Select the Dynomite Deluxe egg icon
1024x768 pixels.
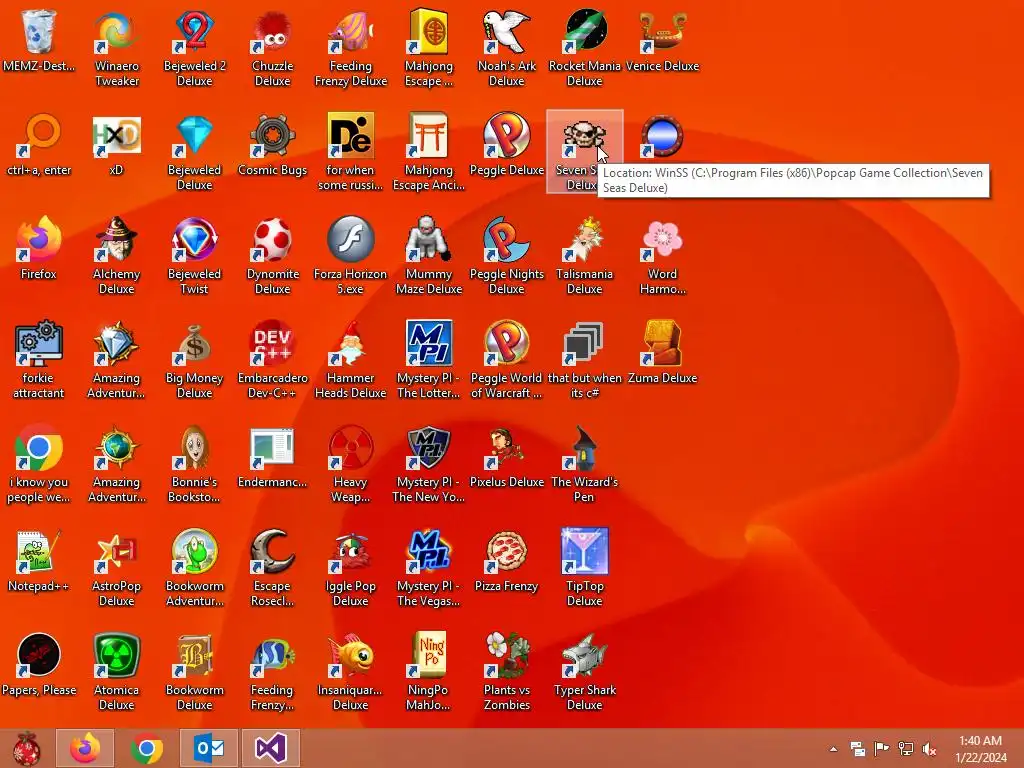[x=272, y=239]
